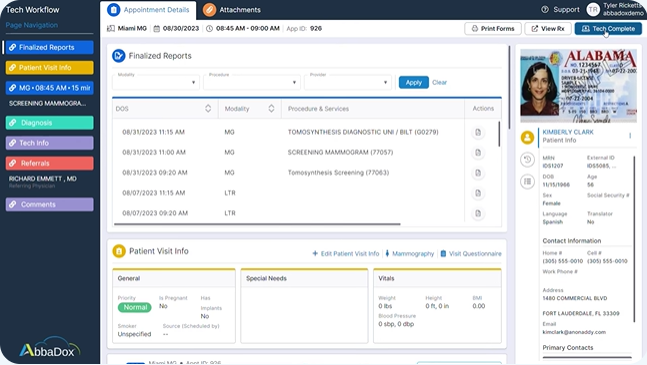The image size is (647, 365).
Task: Open the Visit Questionnaire link
Action: (471, 254)
